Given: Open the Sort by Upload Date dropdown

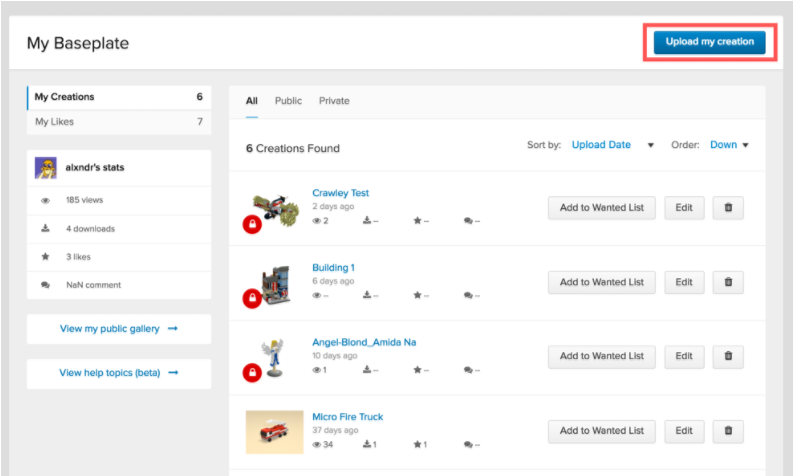Looking at the screenshot, I should point(612,145).
